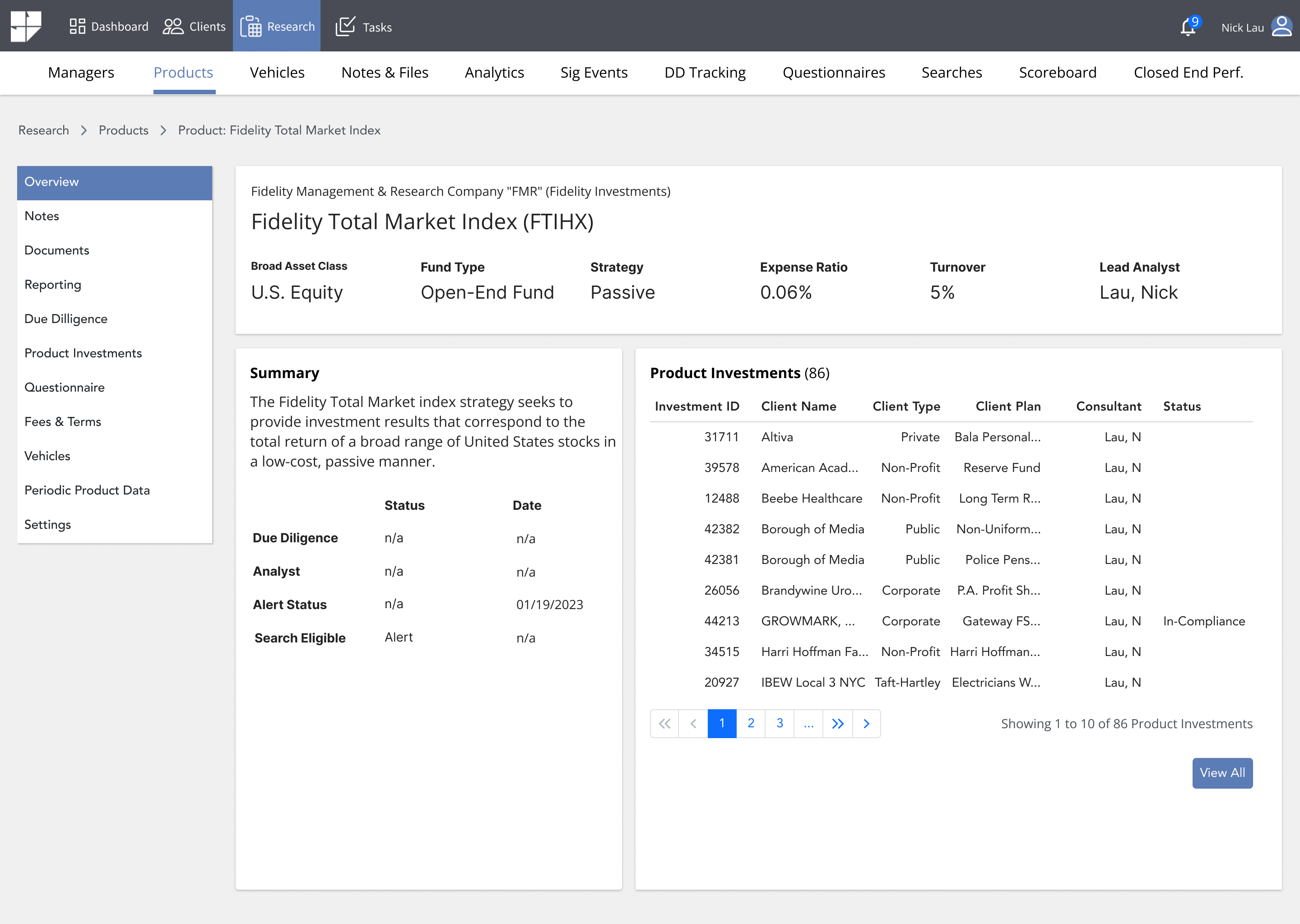
Task: Click the Research building icon
Action: click(x=251, y=26)
